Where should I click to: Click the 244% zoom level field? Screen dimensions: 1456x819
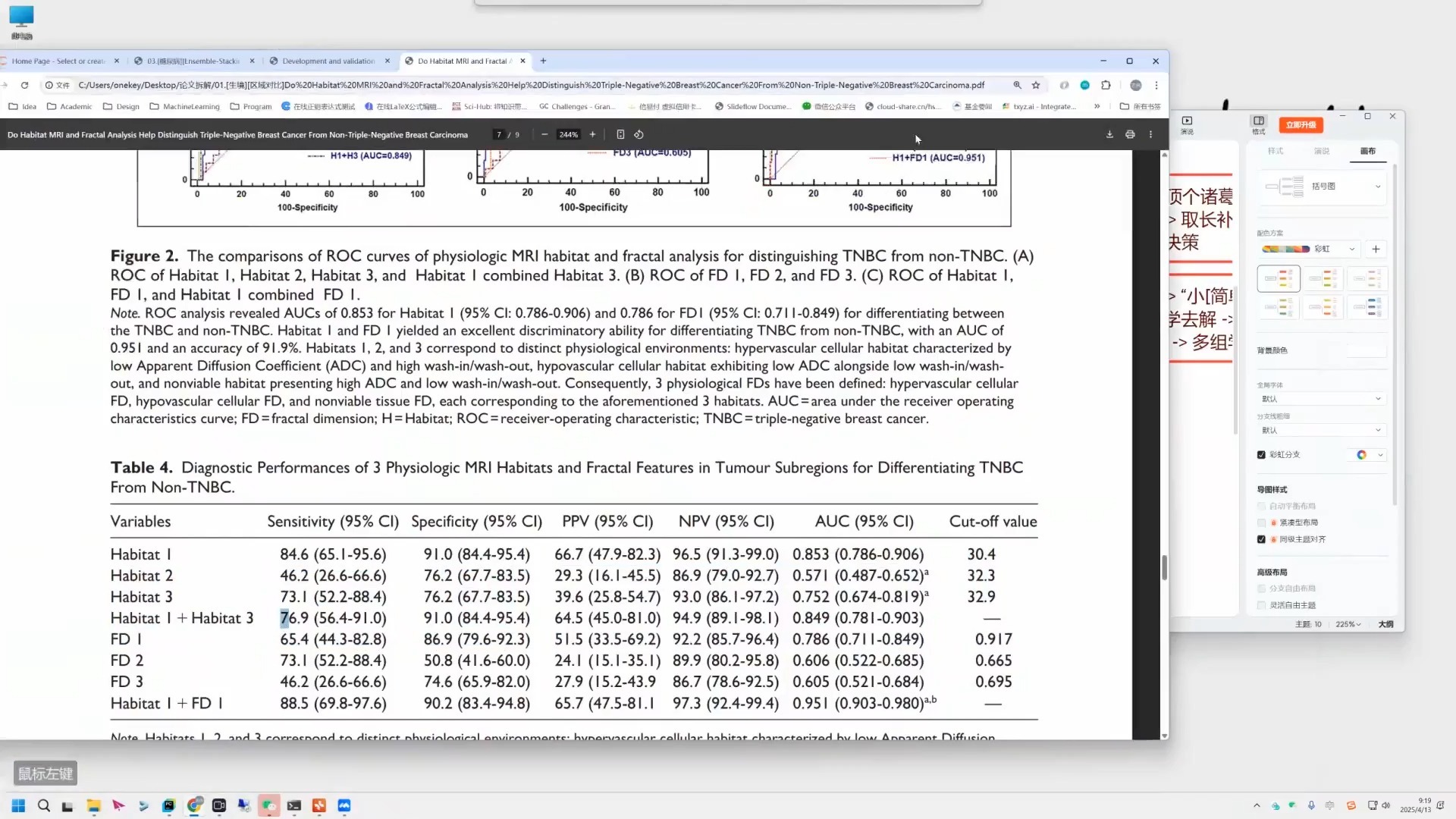[x=568, y=134]
